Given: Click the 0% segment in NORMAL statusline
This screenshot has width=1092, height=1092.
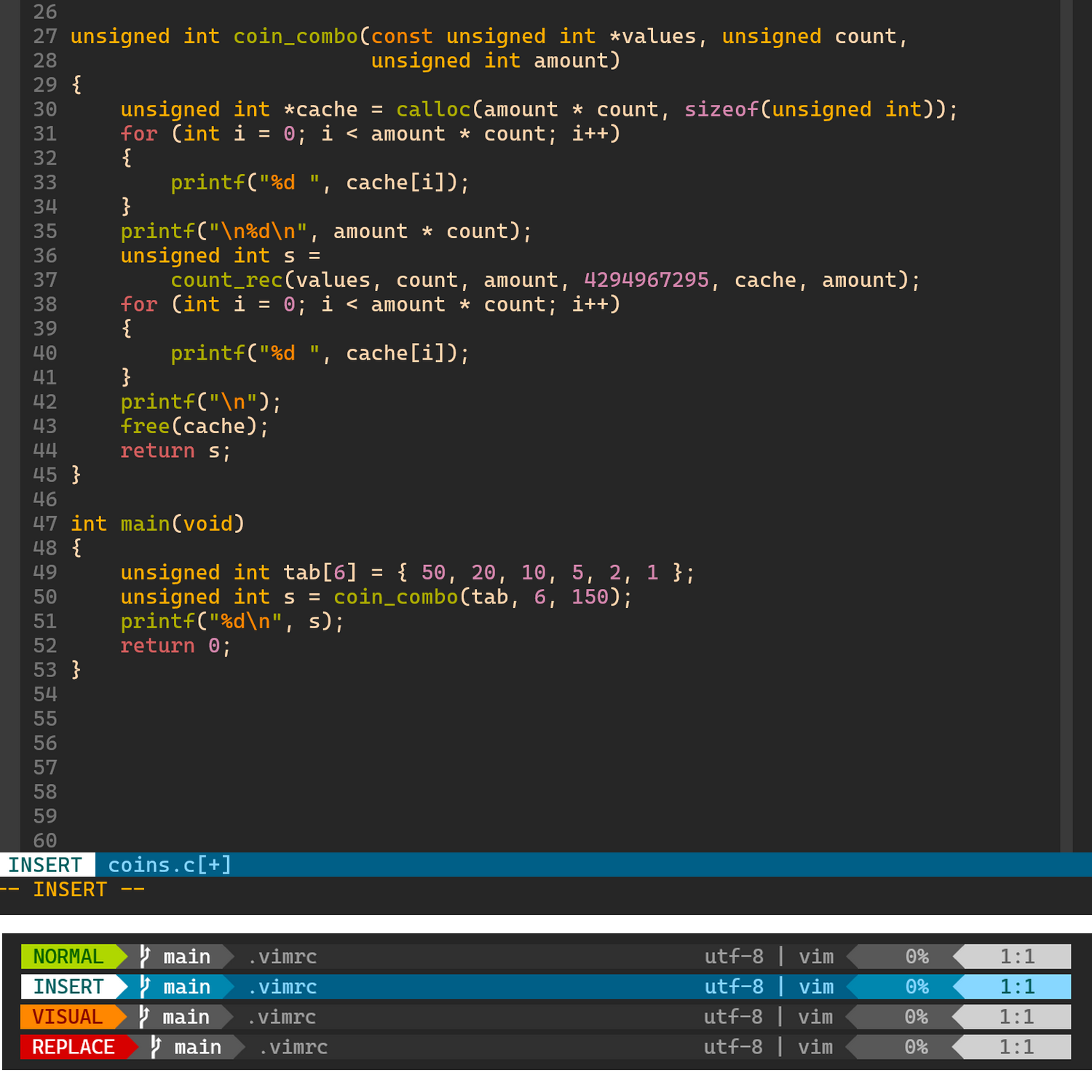Looking at the screenshot, I should pos(917,957).
